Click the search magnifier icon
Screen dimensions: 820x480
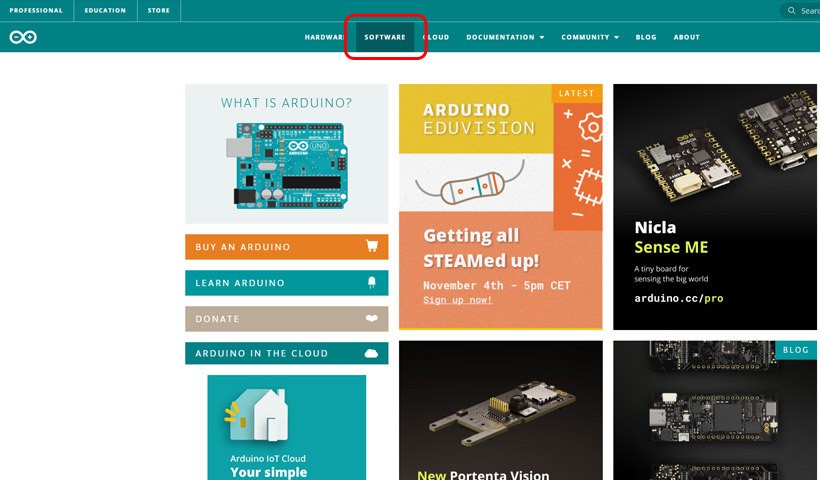point(791,10)
